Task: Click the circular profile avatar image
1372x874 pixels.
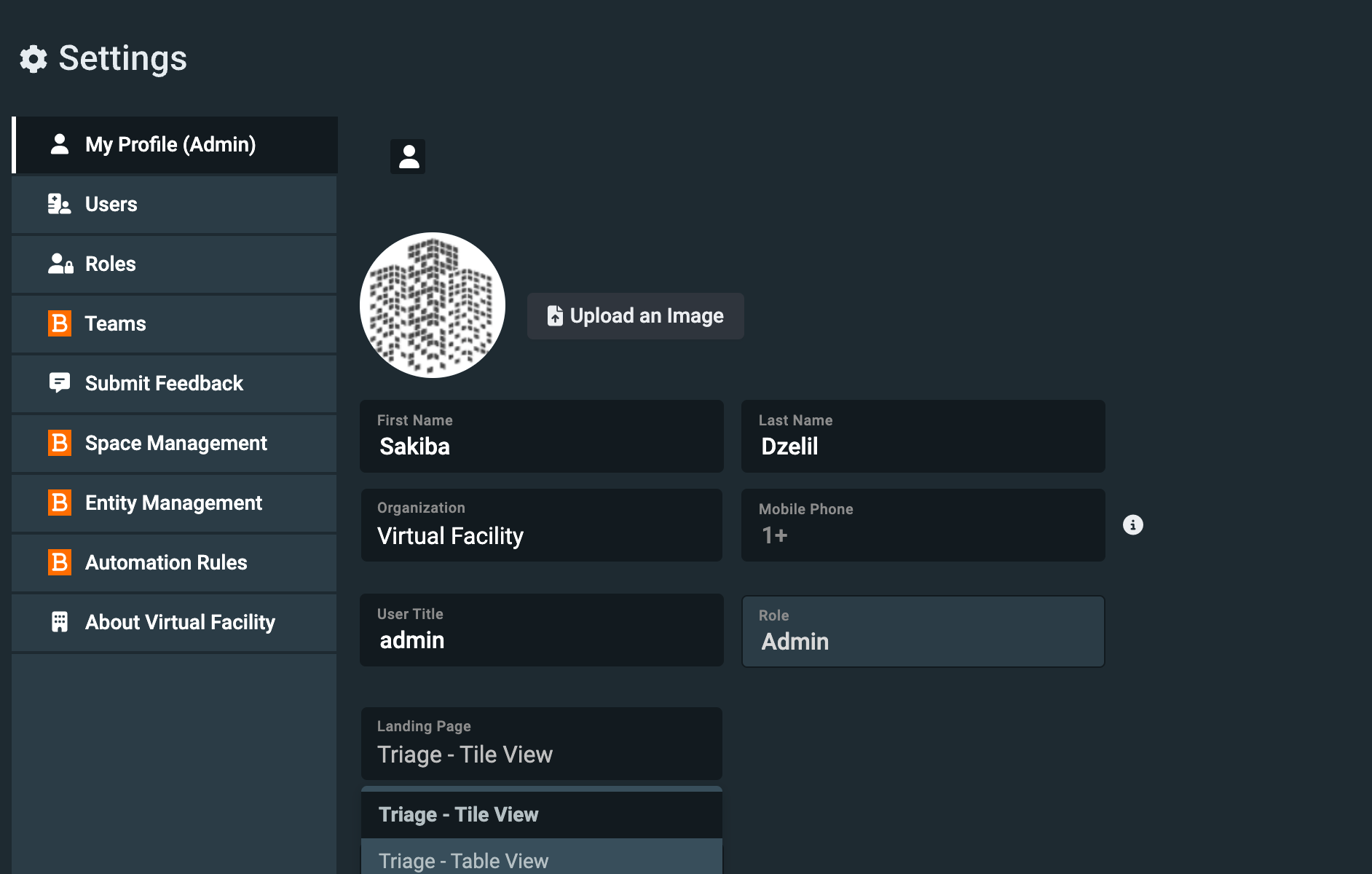Action: tap(433, 305)
